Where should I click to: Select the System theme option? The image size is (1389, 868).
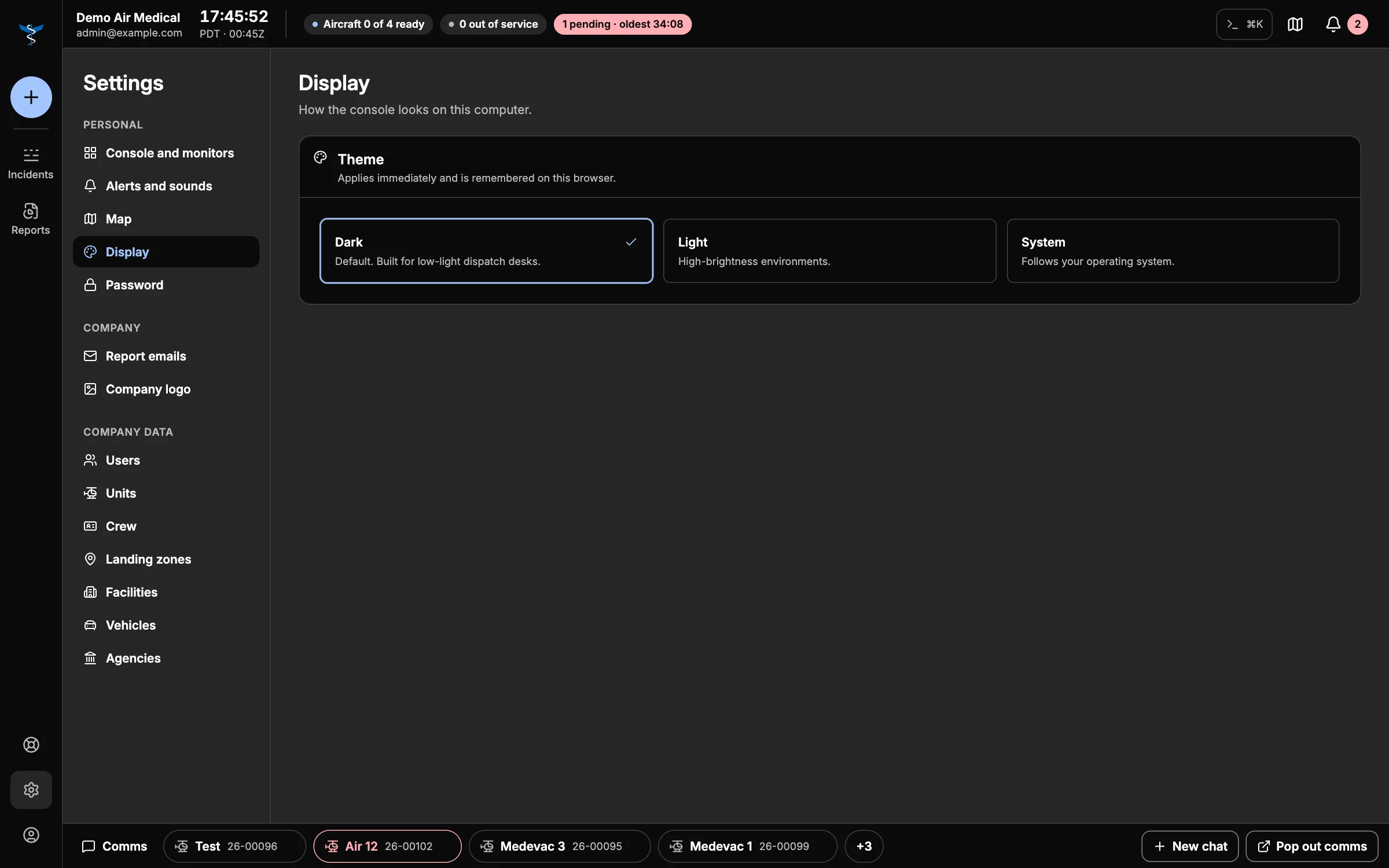[1173, 251]
